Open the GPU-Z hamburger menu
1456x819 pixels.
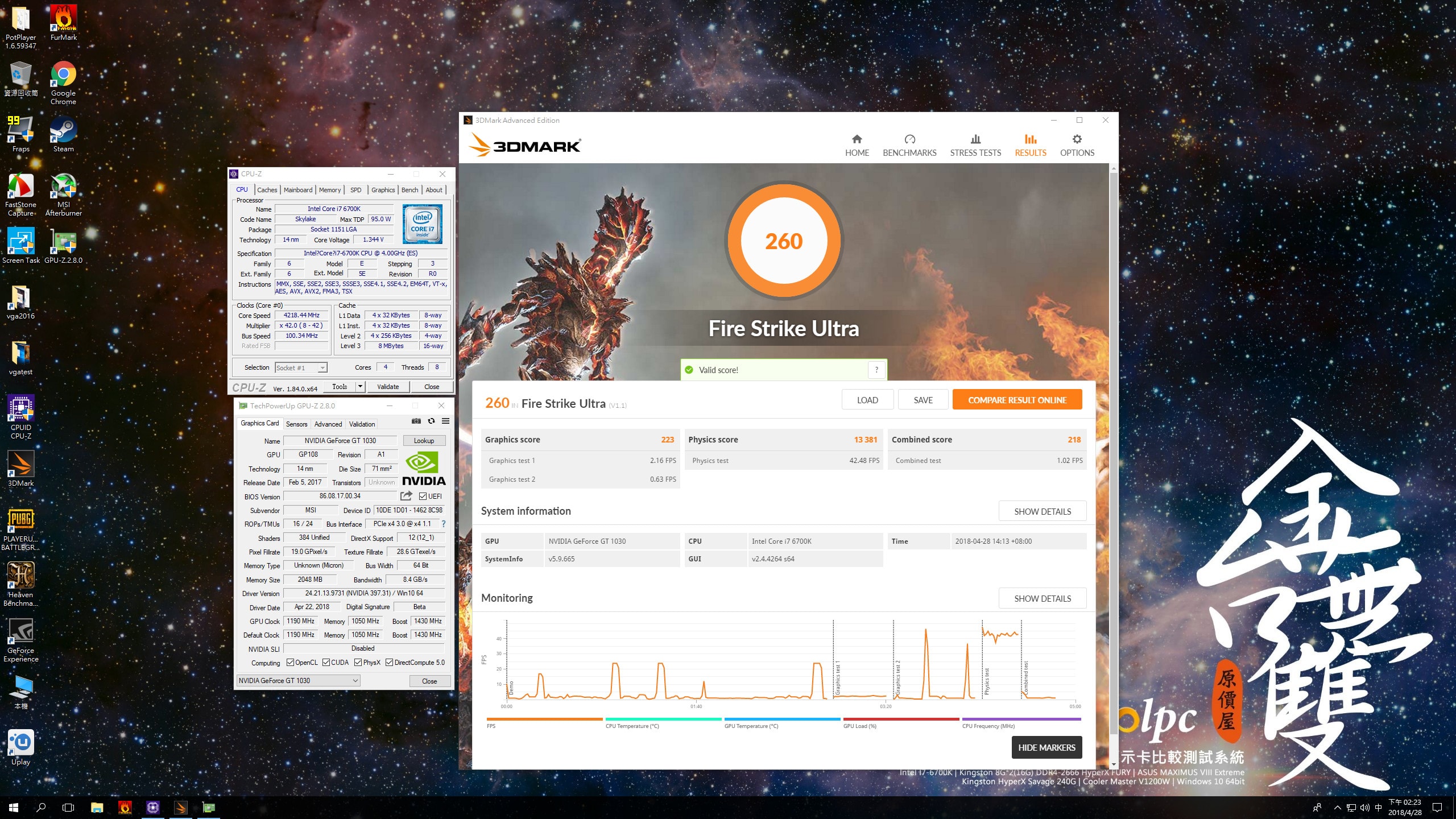(x=446, y=421)
